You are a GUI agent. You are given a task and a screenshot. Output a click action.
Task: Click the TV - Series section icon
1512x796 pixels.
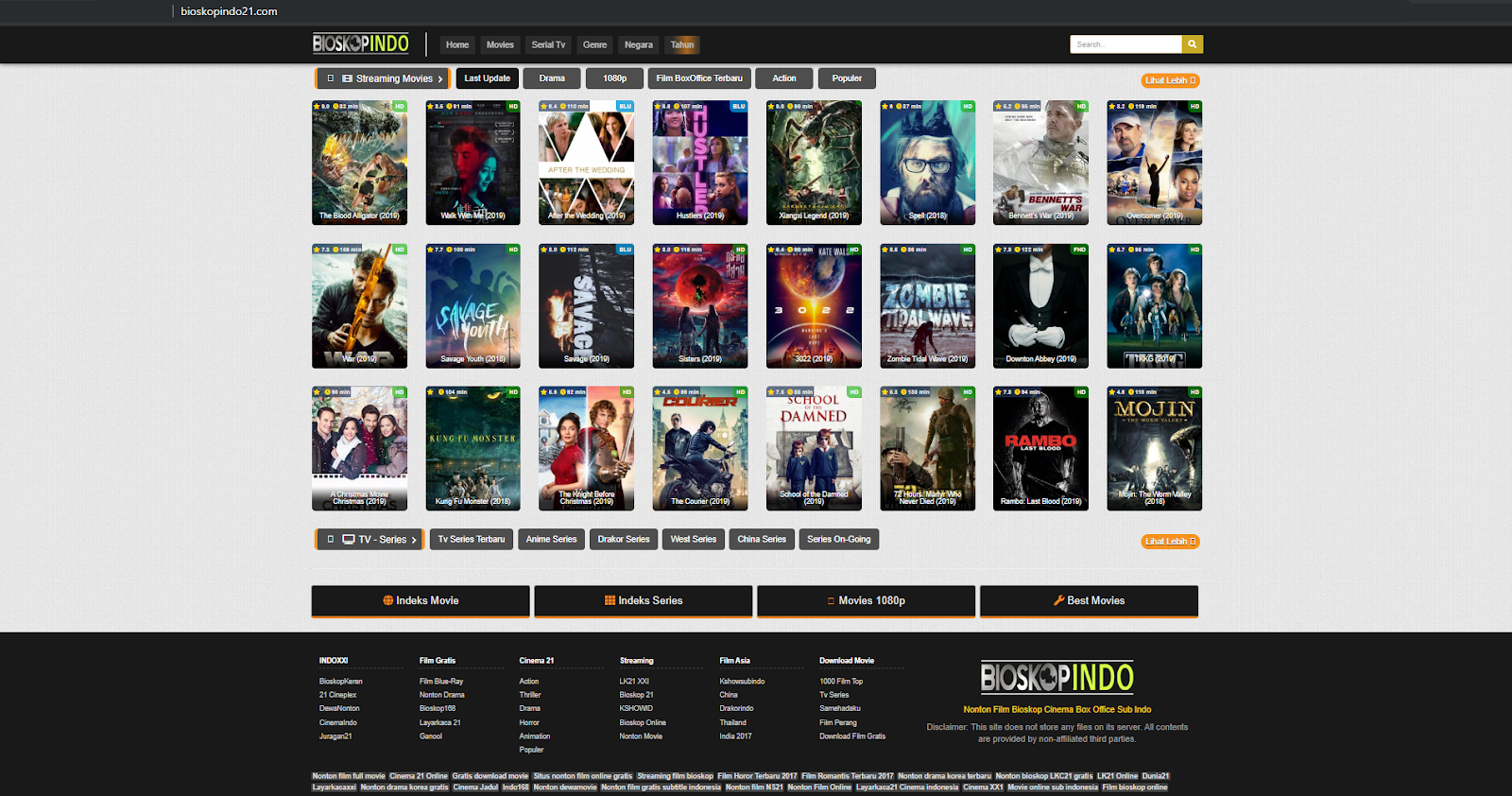(349, 540)
